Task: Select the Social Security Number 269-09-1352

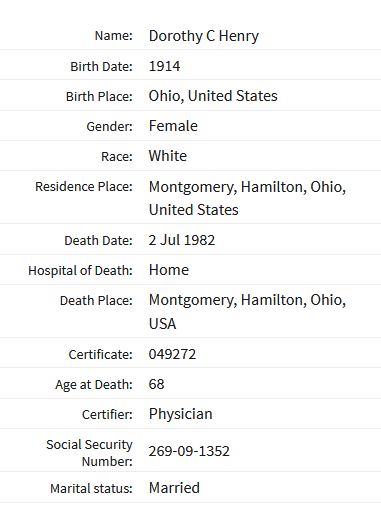Action: 189,451
